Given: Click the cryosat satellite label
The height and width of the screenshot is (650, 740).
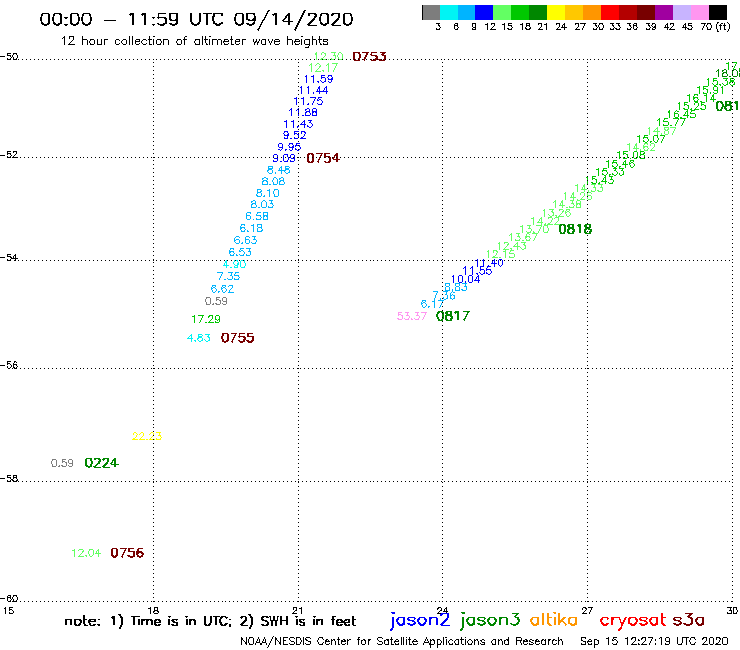Looking at the screenshot, I should 633,620.
